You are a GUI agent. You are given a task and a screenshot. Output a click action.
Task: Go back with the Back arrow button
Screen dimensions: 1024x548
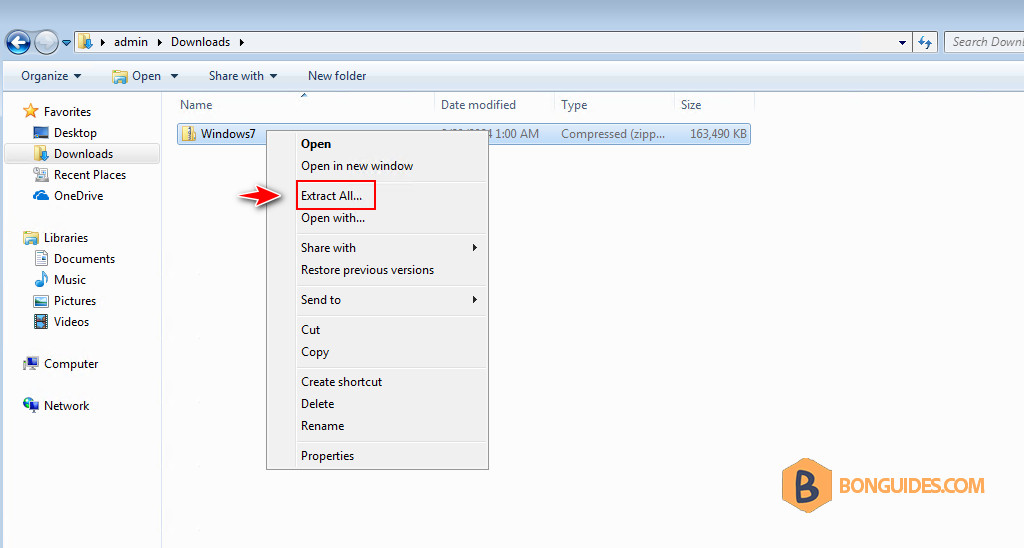18,42
